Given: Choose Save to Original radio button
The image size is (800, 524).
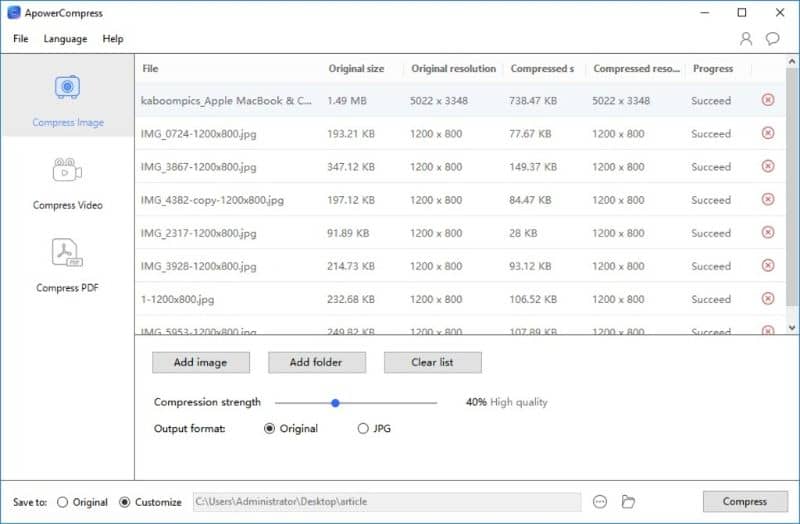Looking at the screenshot, I should [62, 502].
